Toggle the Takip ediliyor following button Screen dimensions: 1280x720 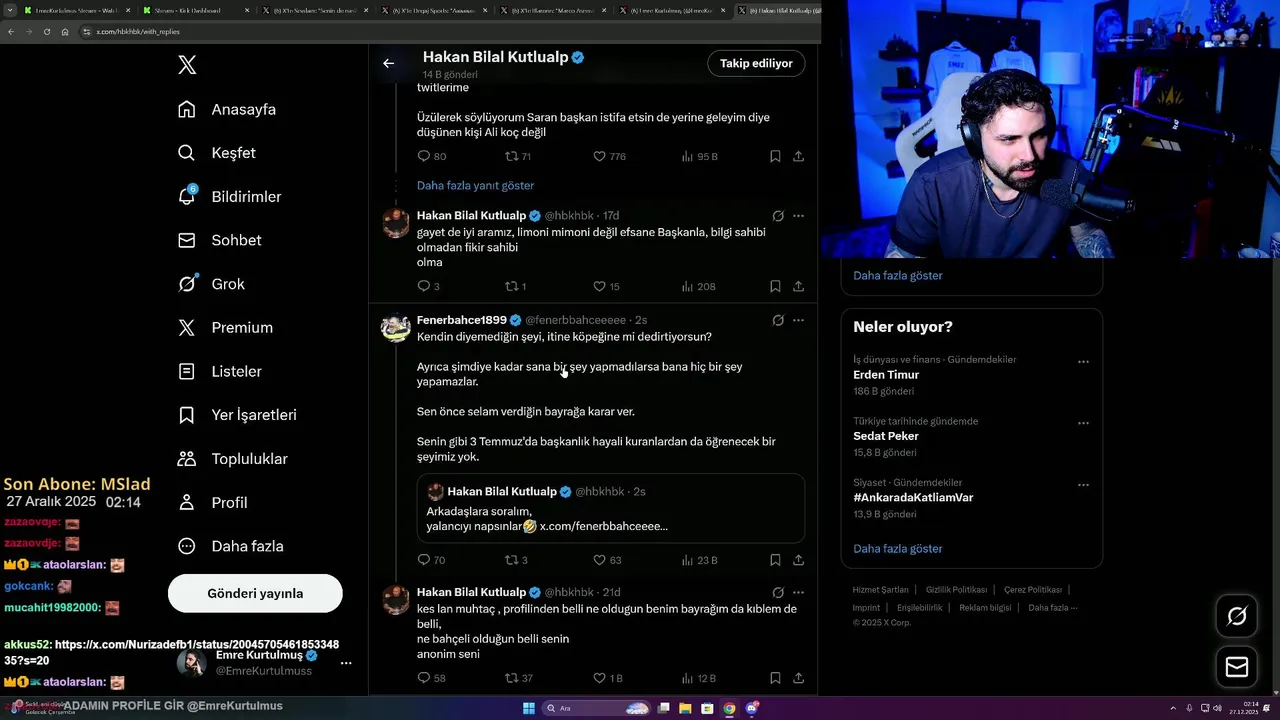click(x=756, y=63)
